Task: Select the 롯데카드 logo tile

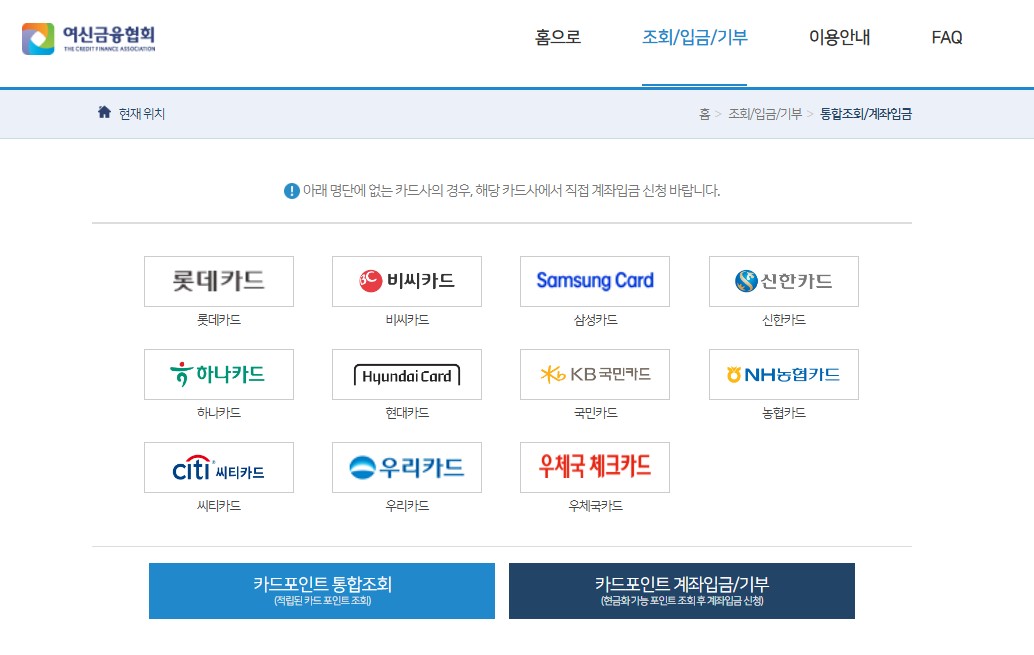Action: (x=219, y=281)
